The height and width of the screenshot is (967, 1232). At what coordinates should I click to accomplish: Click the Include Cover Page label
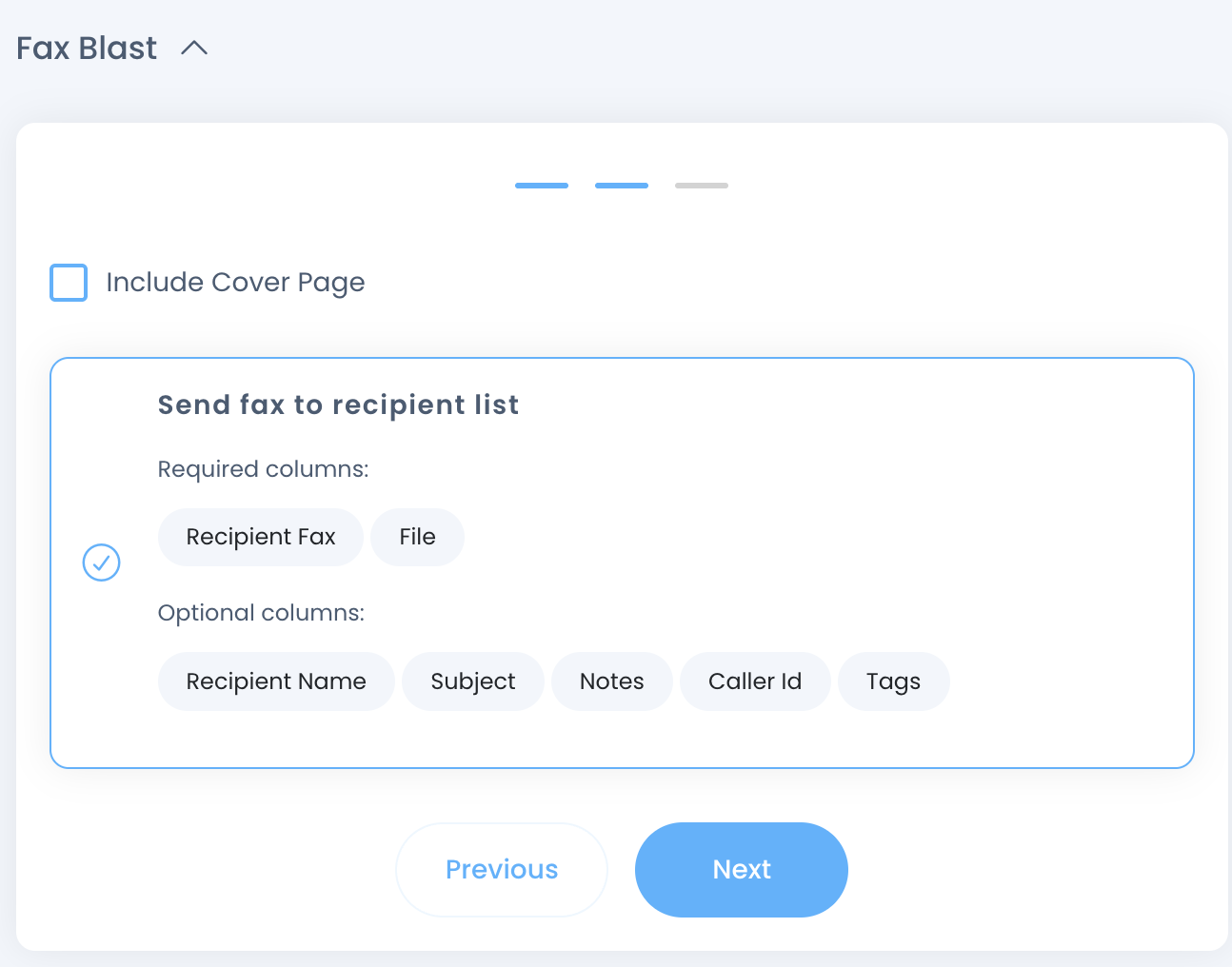[x=235, y=283]
